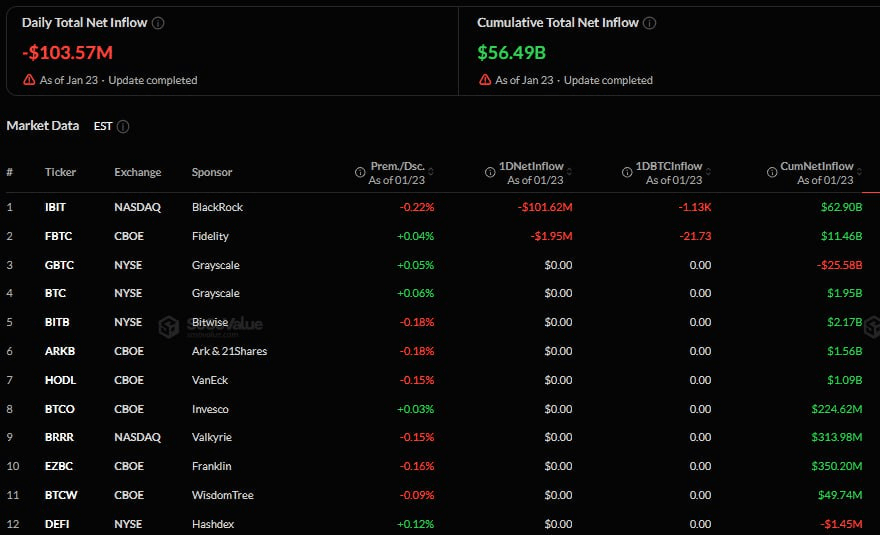This screenshot has width=880, height=535.
Task: Click info icon beside Daily Total Net Inflow
Action: click(x=158, y=23)
